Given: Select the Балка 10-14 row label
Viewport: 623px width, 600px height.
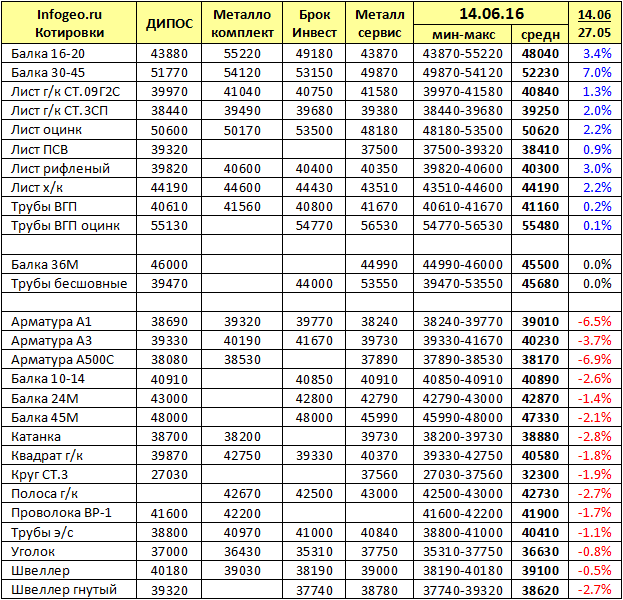Looking at the screenshot, I should (48, 379).
